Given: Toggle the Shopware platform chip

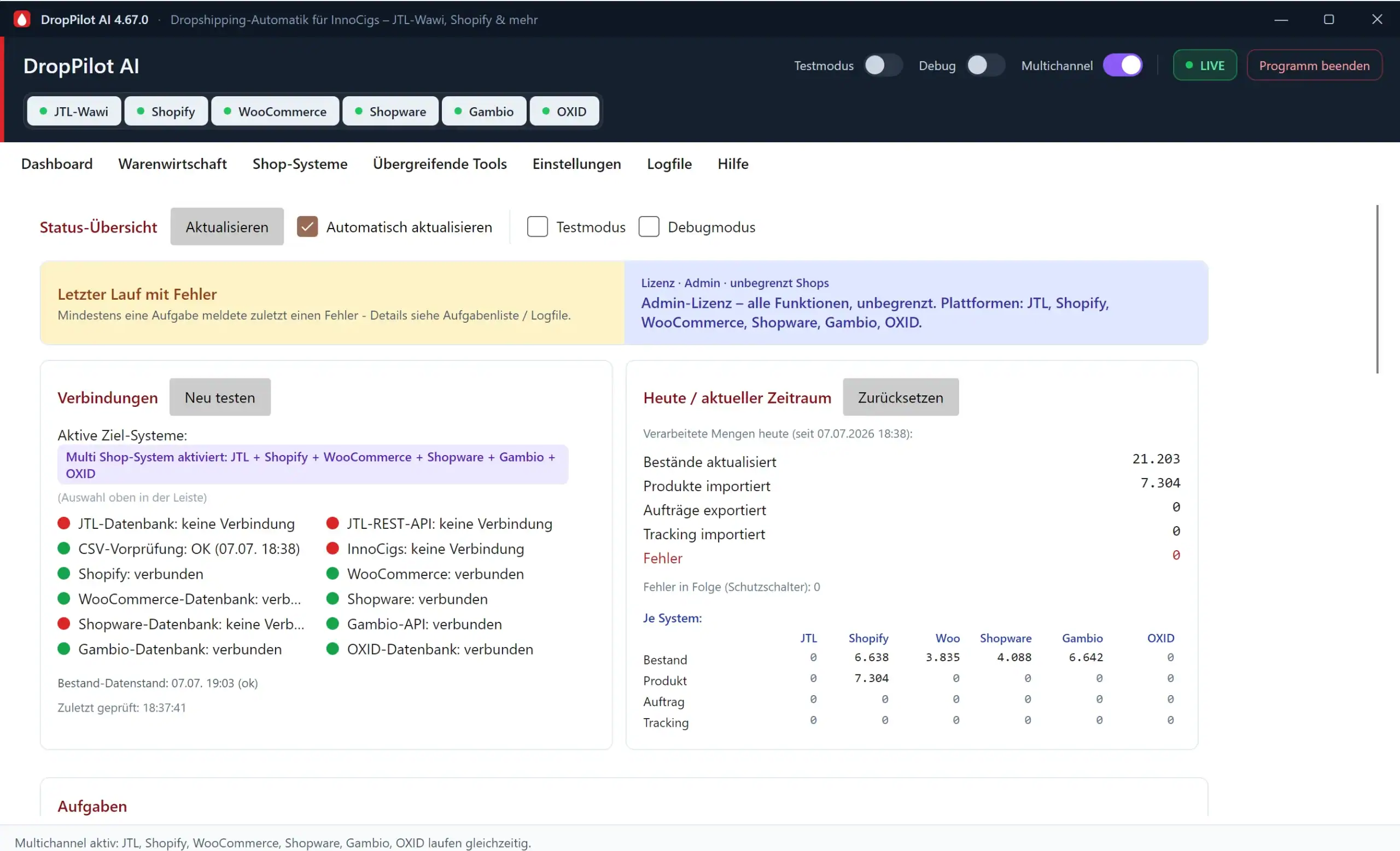Looking at the screenshot, I should pos(390,112).
